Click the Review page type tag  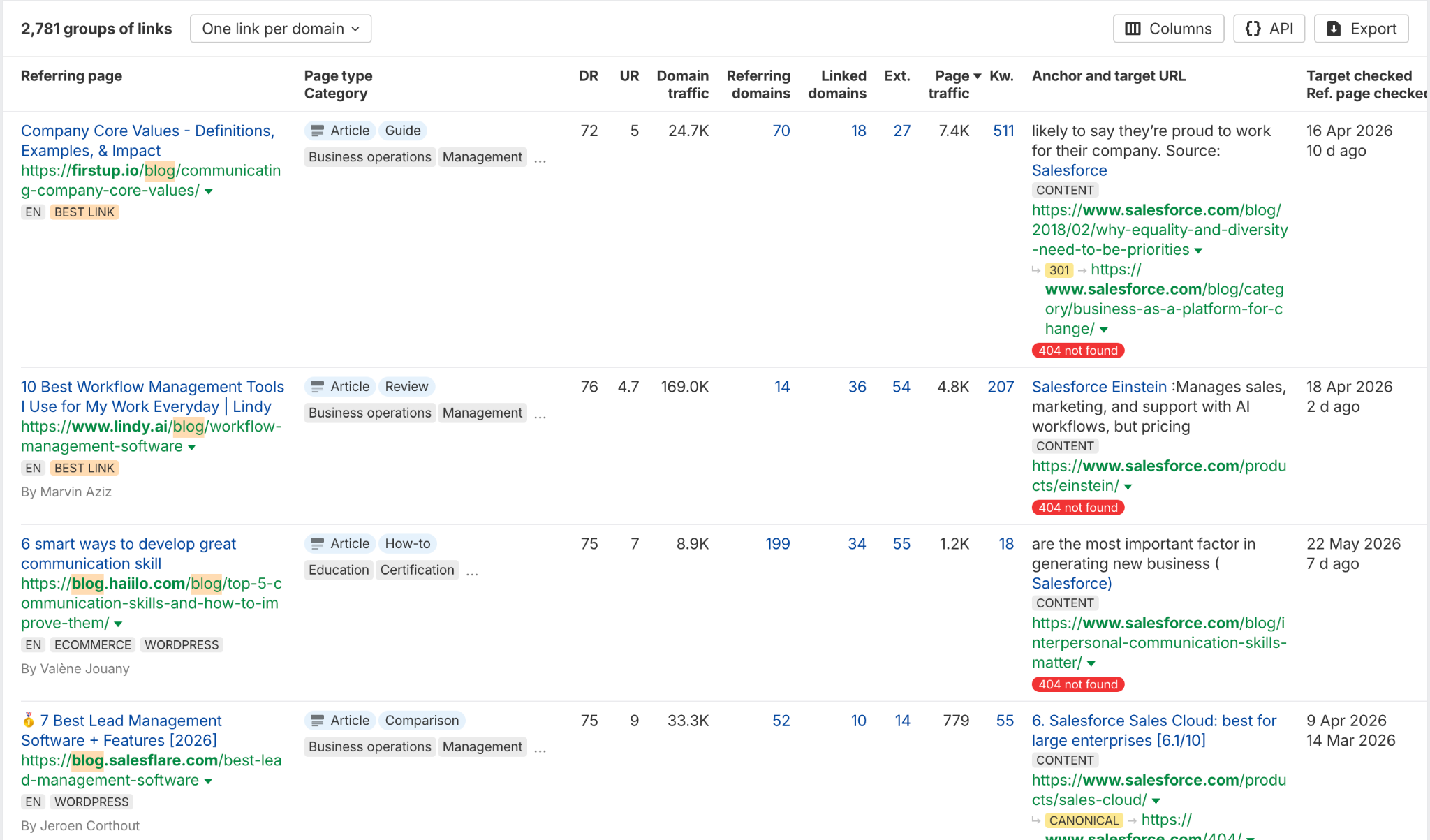[406, 386]
